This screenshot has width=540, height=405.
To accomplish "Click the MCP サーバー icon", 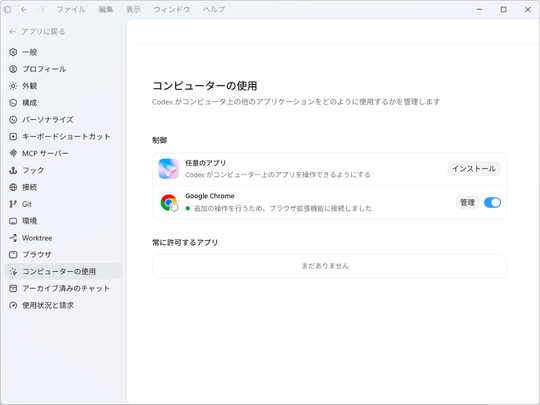I will pyautogui.click(x=13, y=153).
